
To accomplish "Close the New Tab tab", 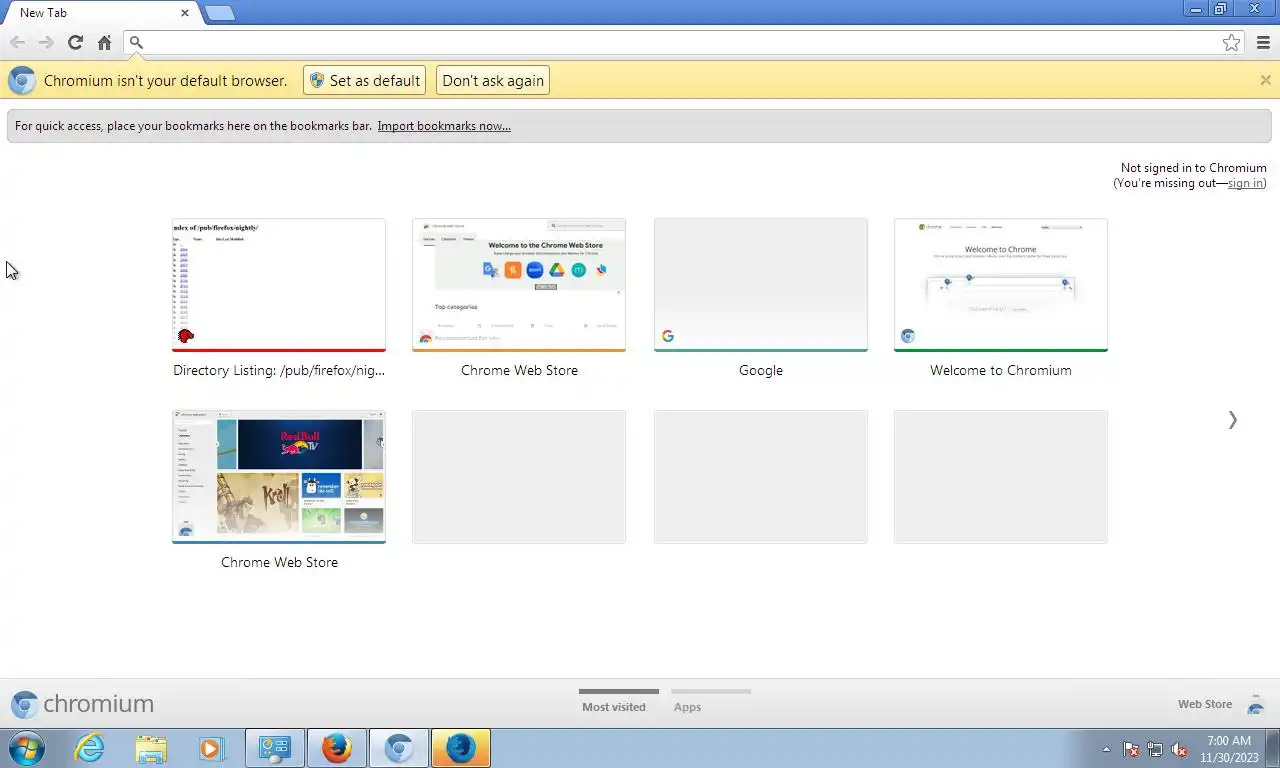I will (x=185, y=13).
